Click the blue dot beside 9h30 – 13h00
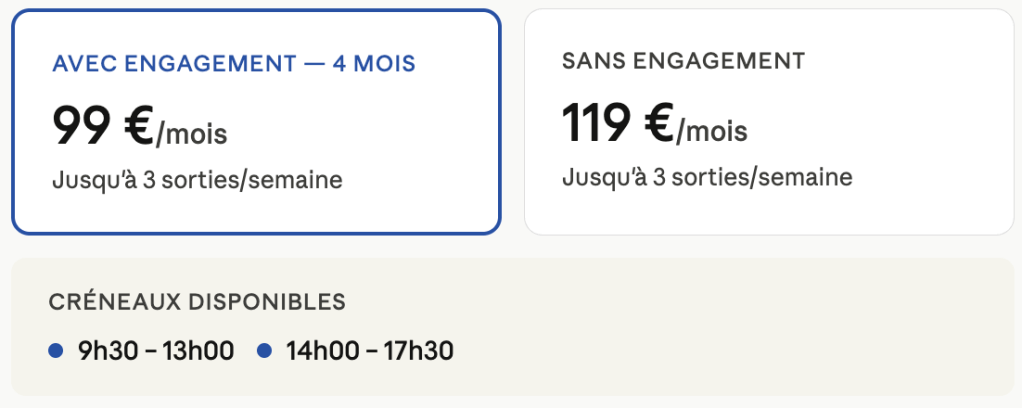 56,350
